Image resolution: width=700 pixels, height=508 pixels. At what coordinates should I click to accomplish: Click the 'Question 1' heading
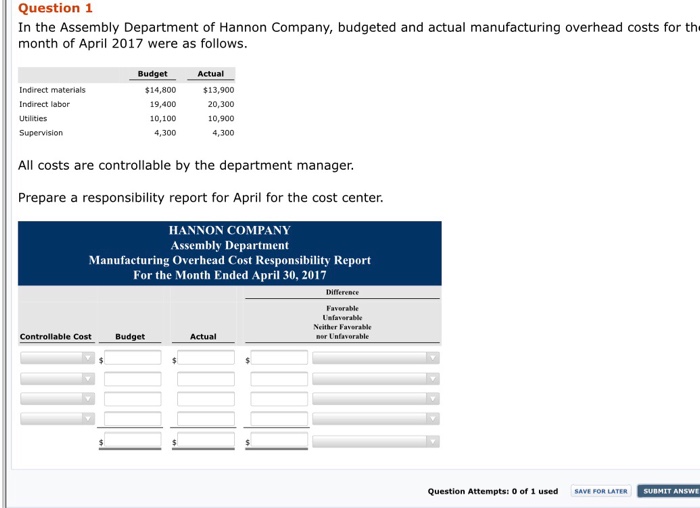tap(55, 8)
